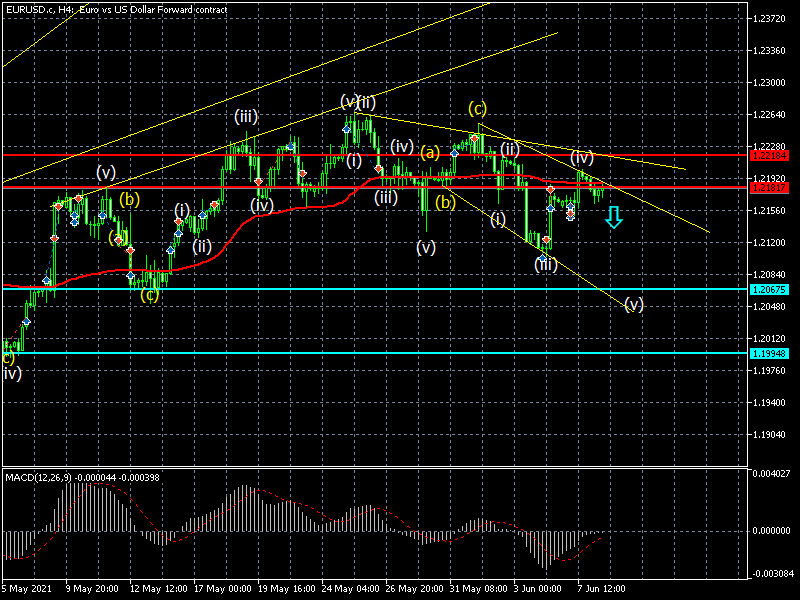Select the yellow (a) wave label

click(430, 153)
